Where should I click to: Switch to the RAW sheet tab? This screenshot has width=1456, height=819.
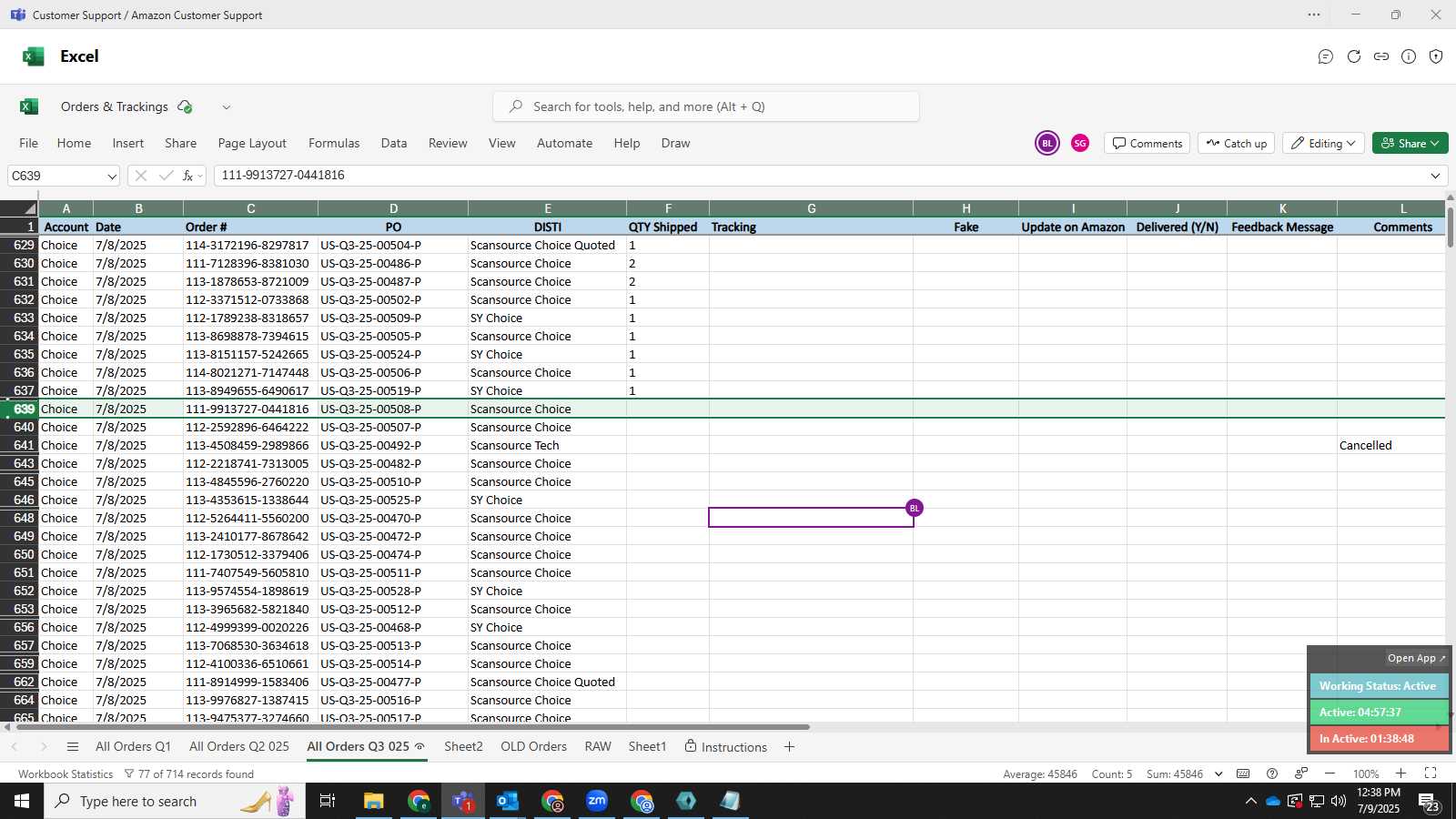click(598, 746)
